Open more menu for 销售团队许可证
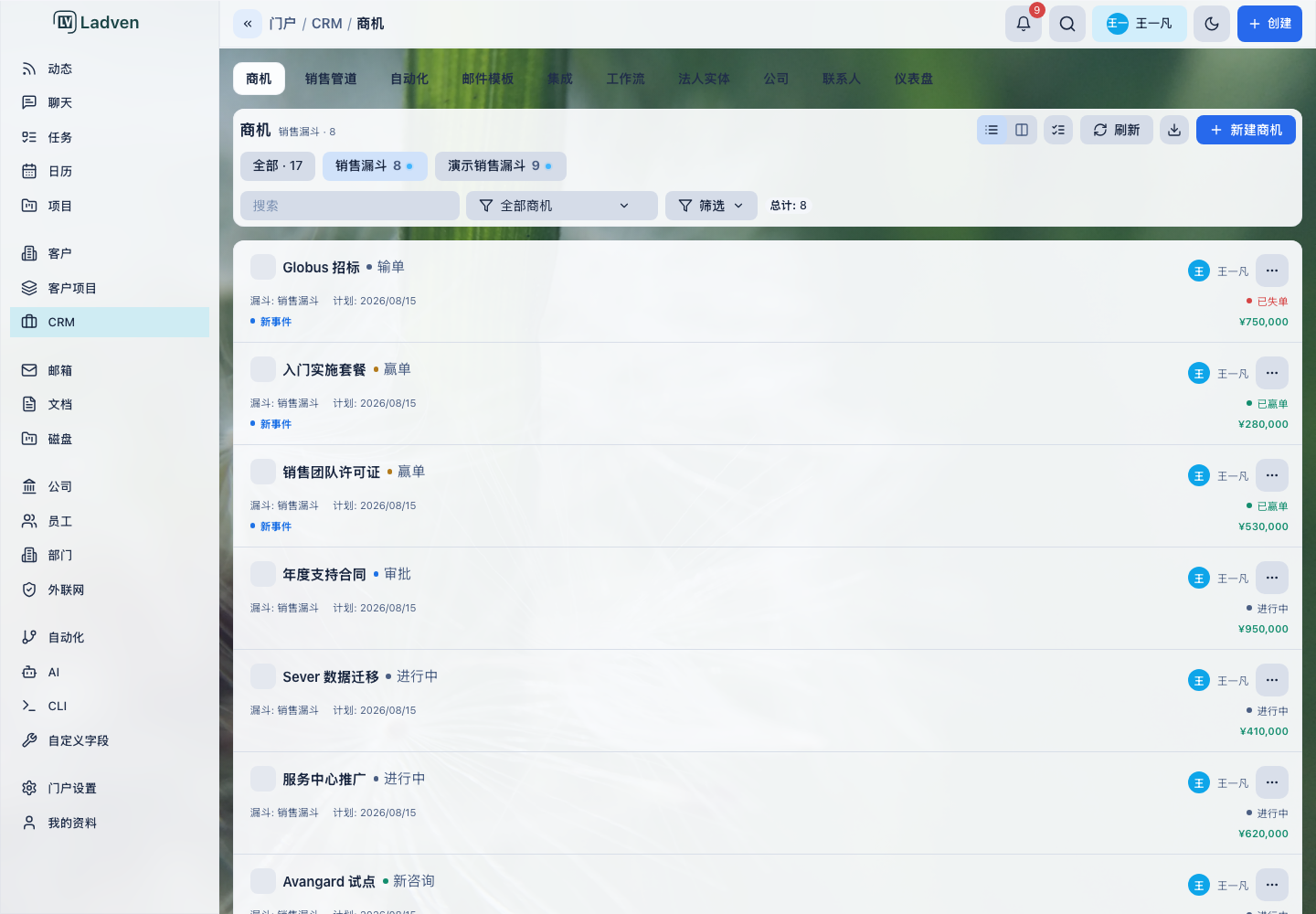 pos(1272,475)
